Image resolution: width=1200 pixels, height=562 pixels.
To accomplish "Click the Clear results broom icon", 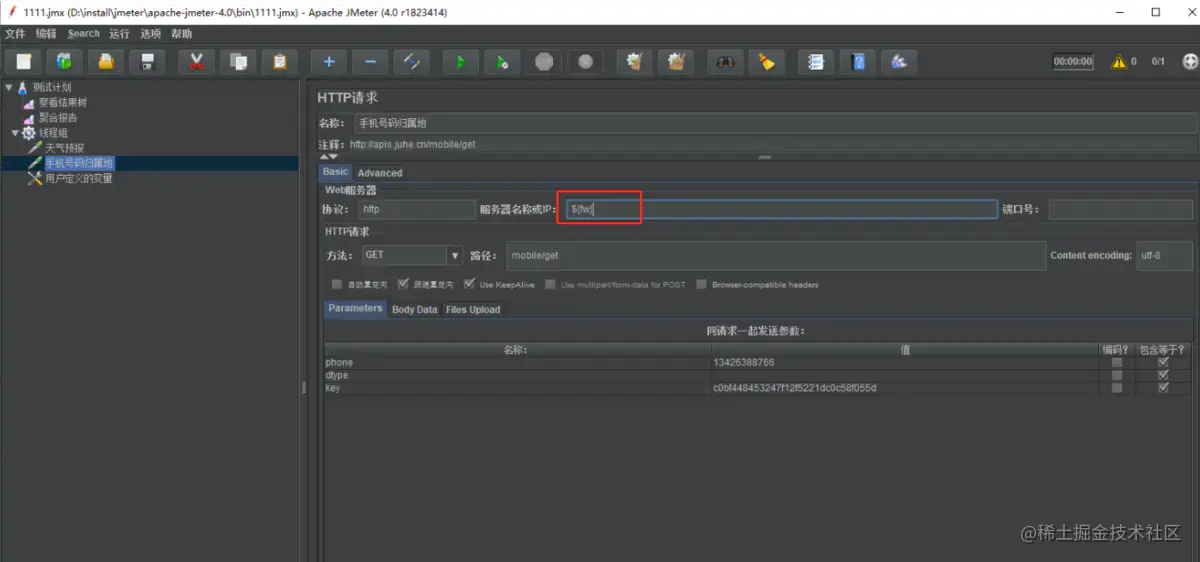I will (634, 62).
